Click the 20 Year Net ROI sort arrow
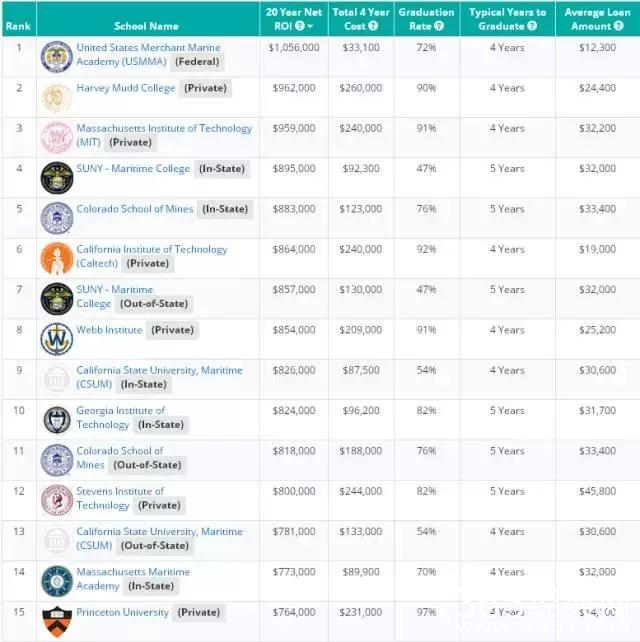This screenshot has width=640, height=642. (310, 26)
